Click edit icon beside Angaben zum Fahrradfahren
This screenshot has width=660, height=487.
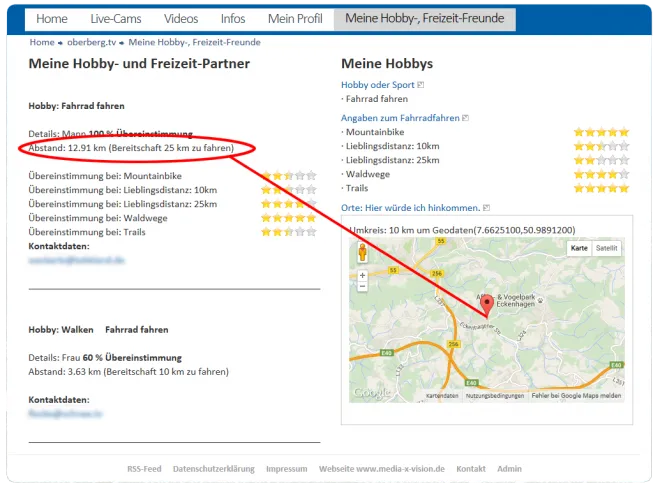point(466,118)
